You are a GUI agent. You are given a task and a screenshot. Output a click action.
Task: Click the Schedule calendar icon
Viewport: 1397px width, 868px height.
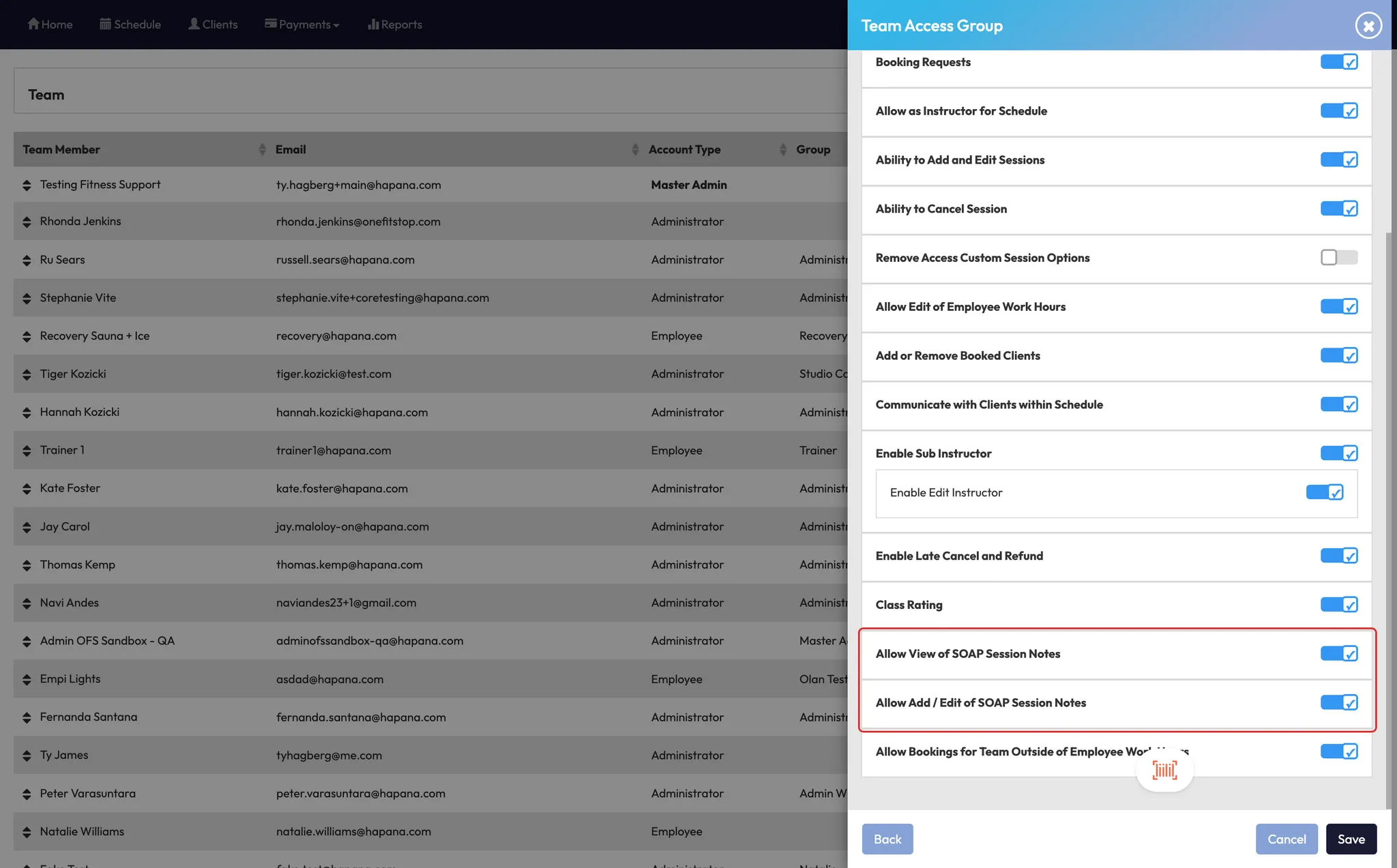point(105,24)
